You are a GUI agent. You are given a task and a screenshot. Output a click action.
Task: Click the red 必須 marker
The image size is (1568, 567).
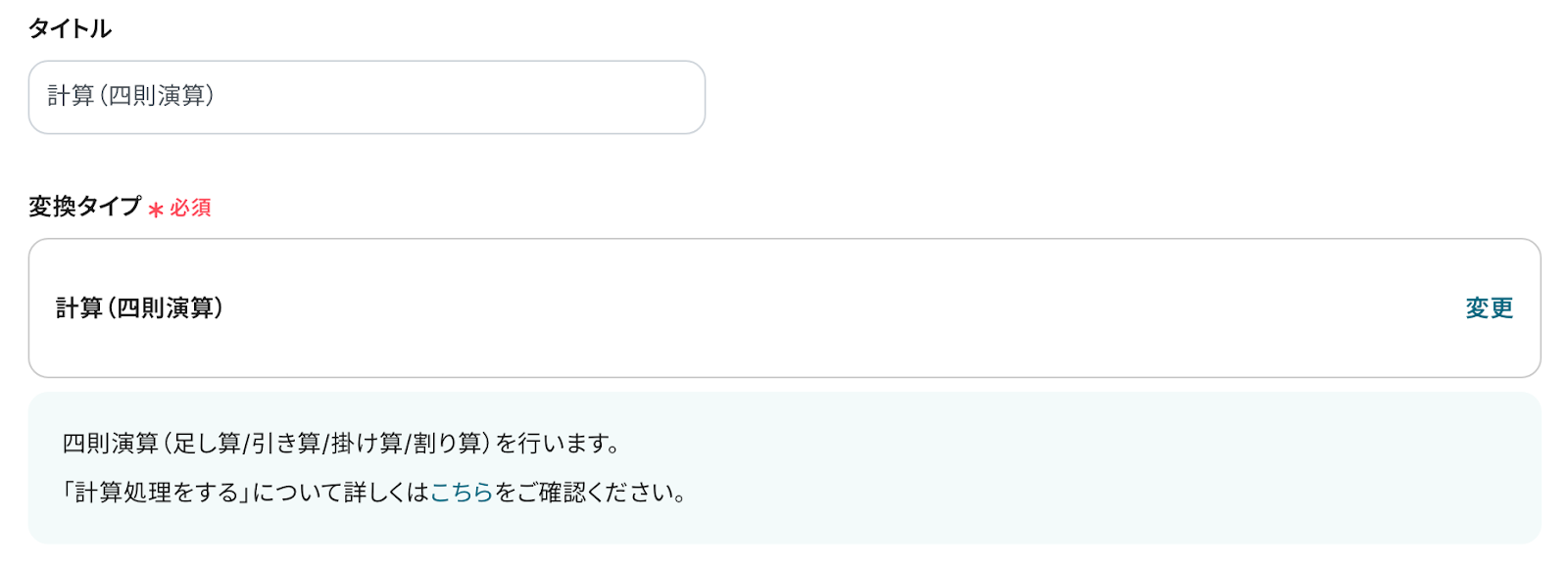[x=191, y=208]
